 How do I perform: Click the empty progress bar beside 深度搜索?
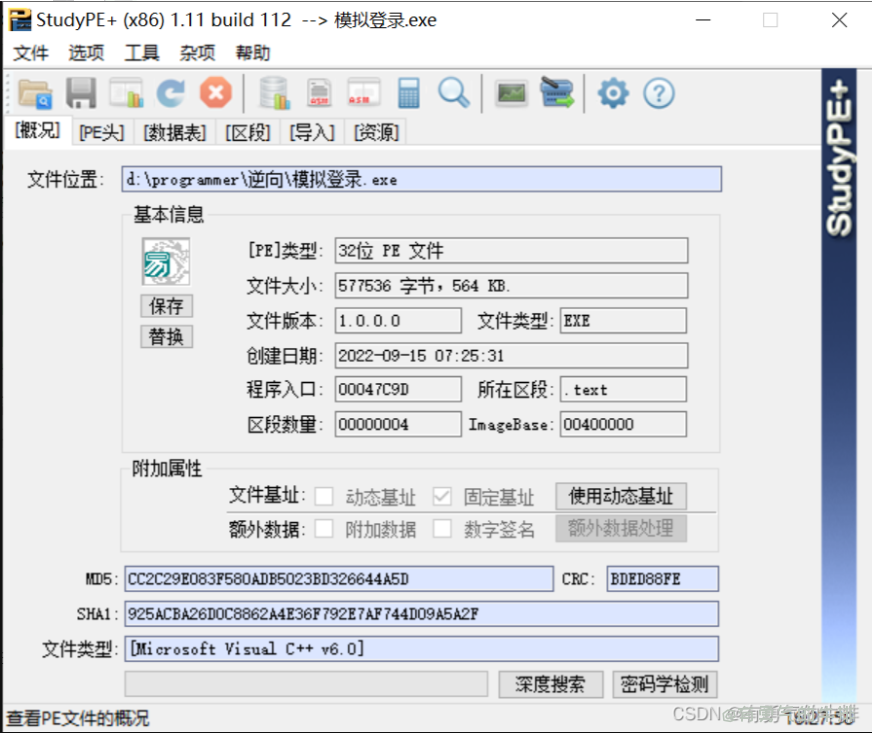tap(306, 684)
